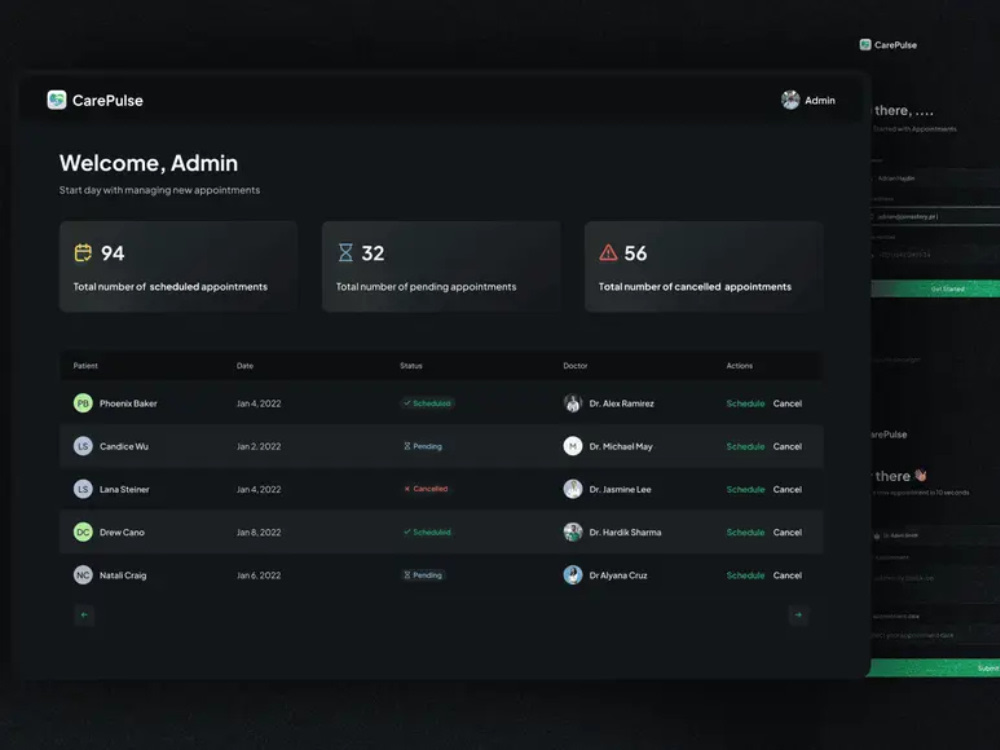This screenshot has height=750, width=1000.
Task: Click the Get Started button in background window
Action: (x=936, y=289)
